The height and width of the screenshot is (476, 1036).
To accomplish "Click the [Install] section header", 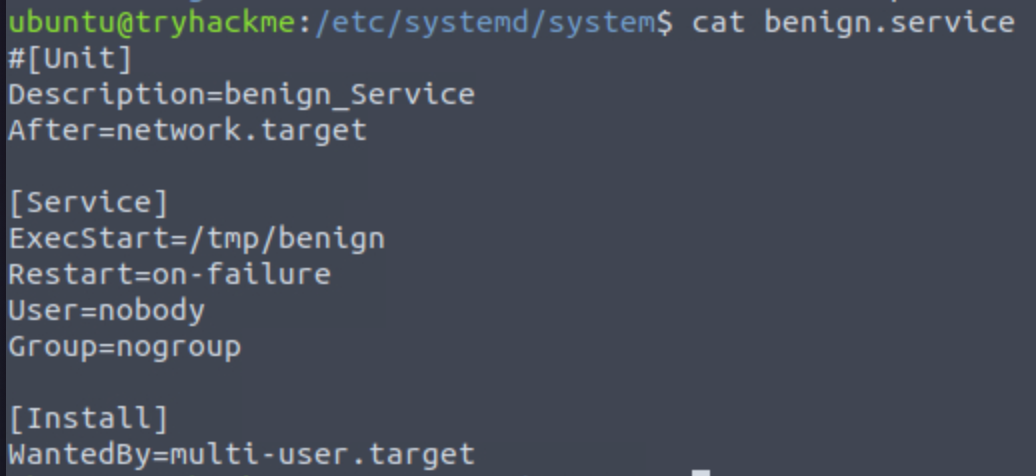I will 89,418.
